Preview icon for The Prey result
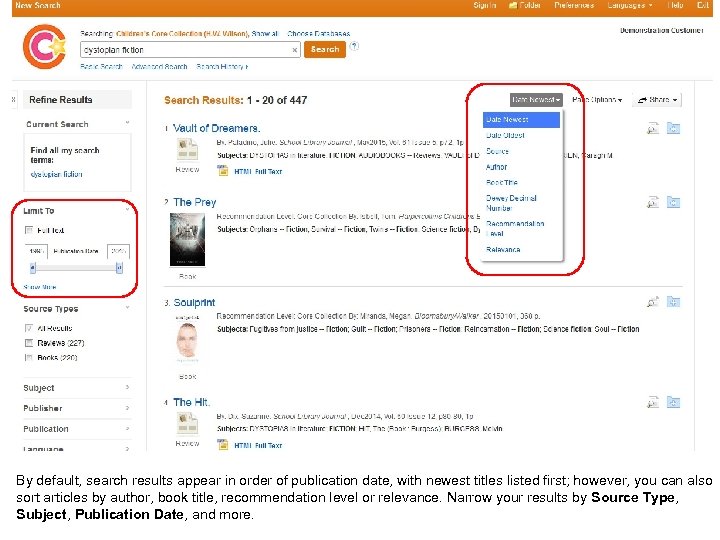The height and width of the screenshot is (540, 720). click(x=652, y=202)
